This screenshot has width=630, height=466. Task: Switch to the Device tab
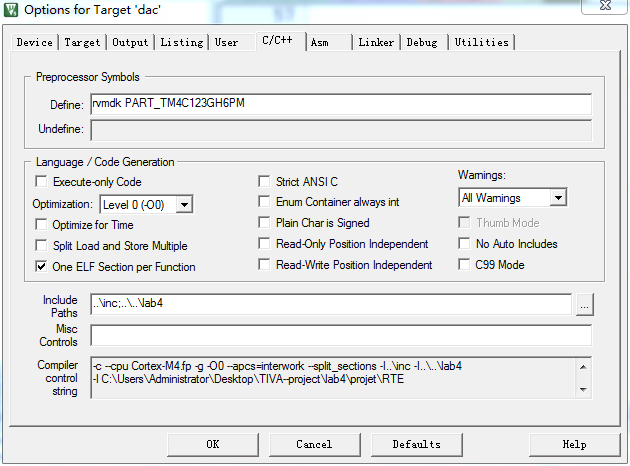click(35, 42)
